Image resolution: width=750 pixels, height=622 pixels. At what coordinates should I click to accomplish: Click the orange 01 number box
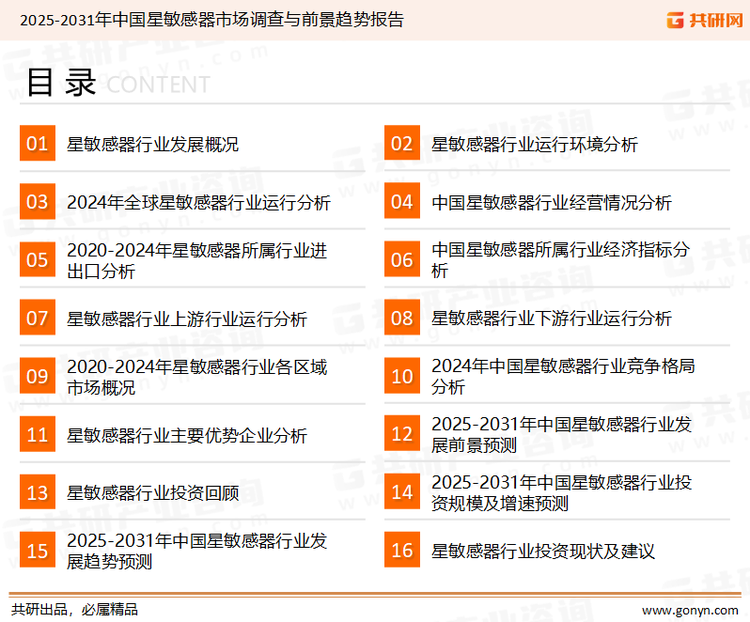click(37, 143)
